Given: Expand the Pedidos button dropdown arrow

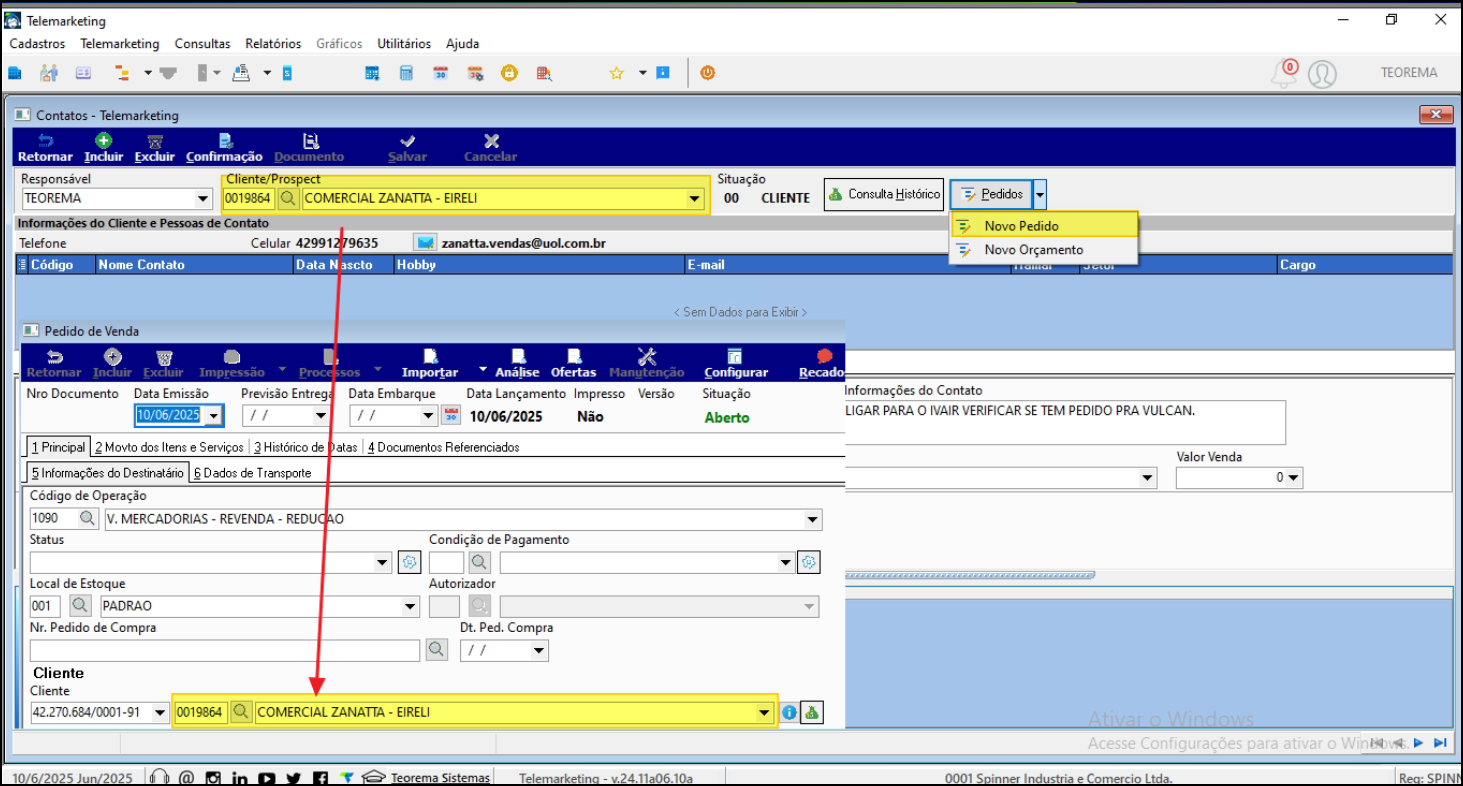Looking at the screenshot, I should click(x=1040, y=194).
